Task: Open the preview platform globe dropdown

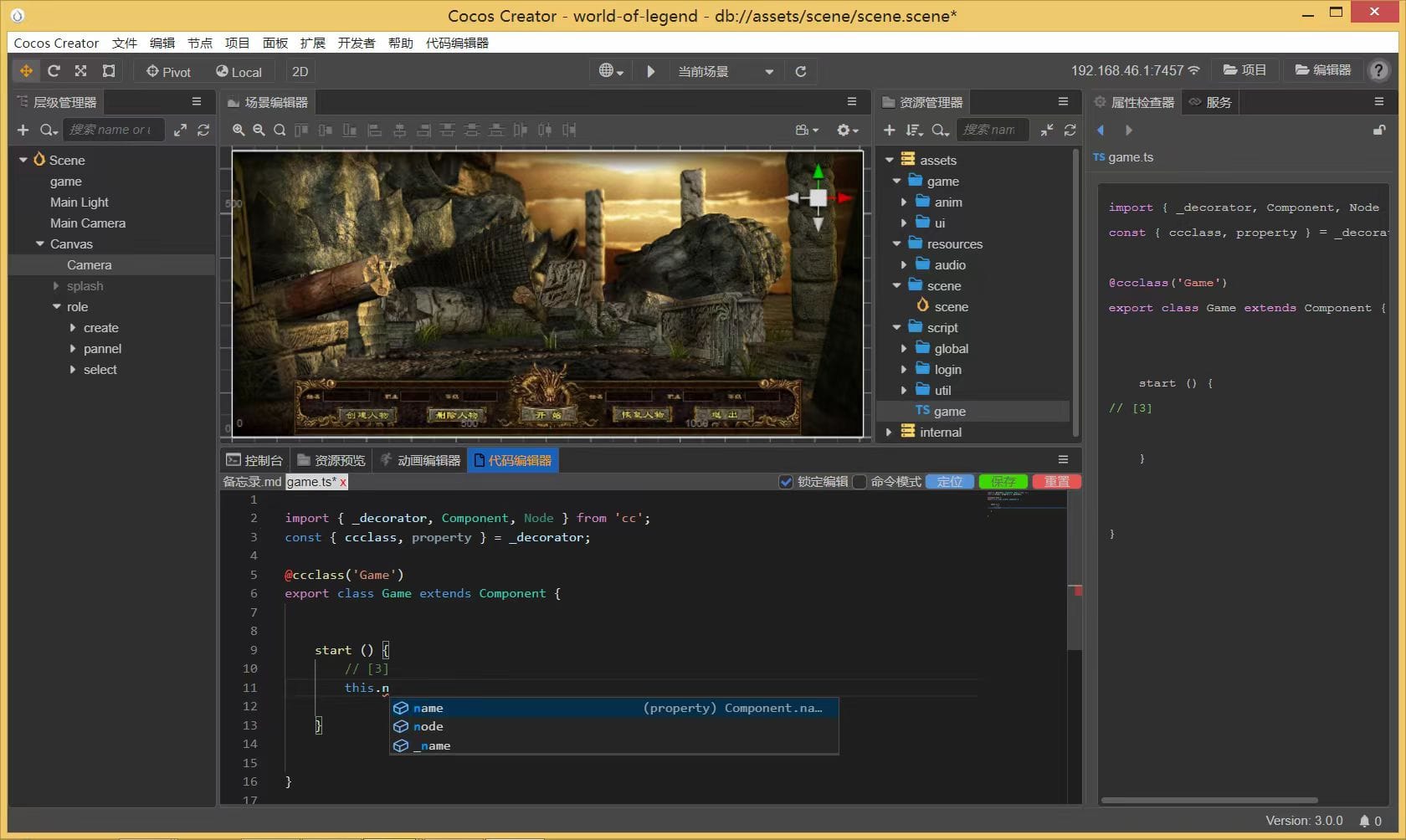Action: pos(611,71)
